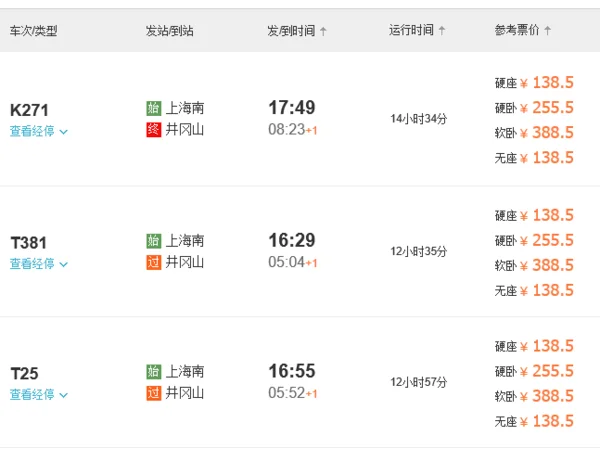Open train number T25
Screen dimensions: 600x461
[24, 373]
